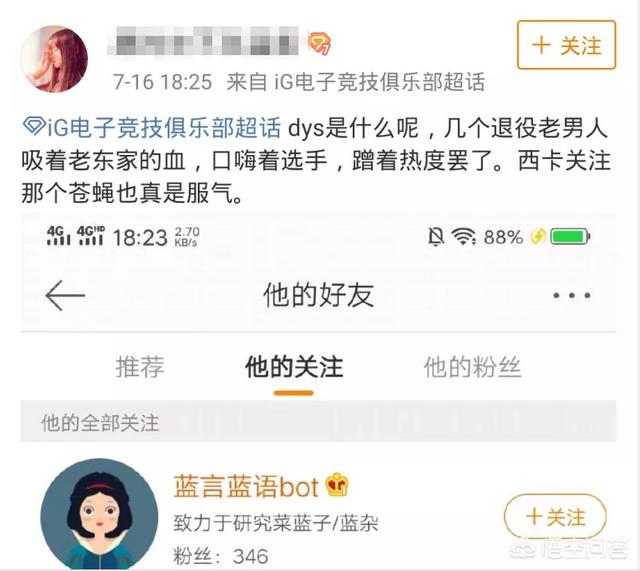The height and width of the screenshot is (571, 640).
Task: Select the 他的关注 tab
Action: pyautogui.click(x=294, y=367)
